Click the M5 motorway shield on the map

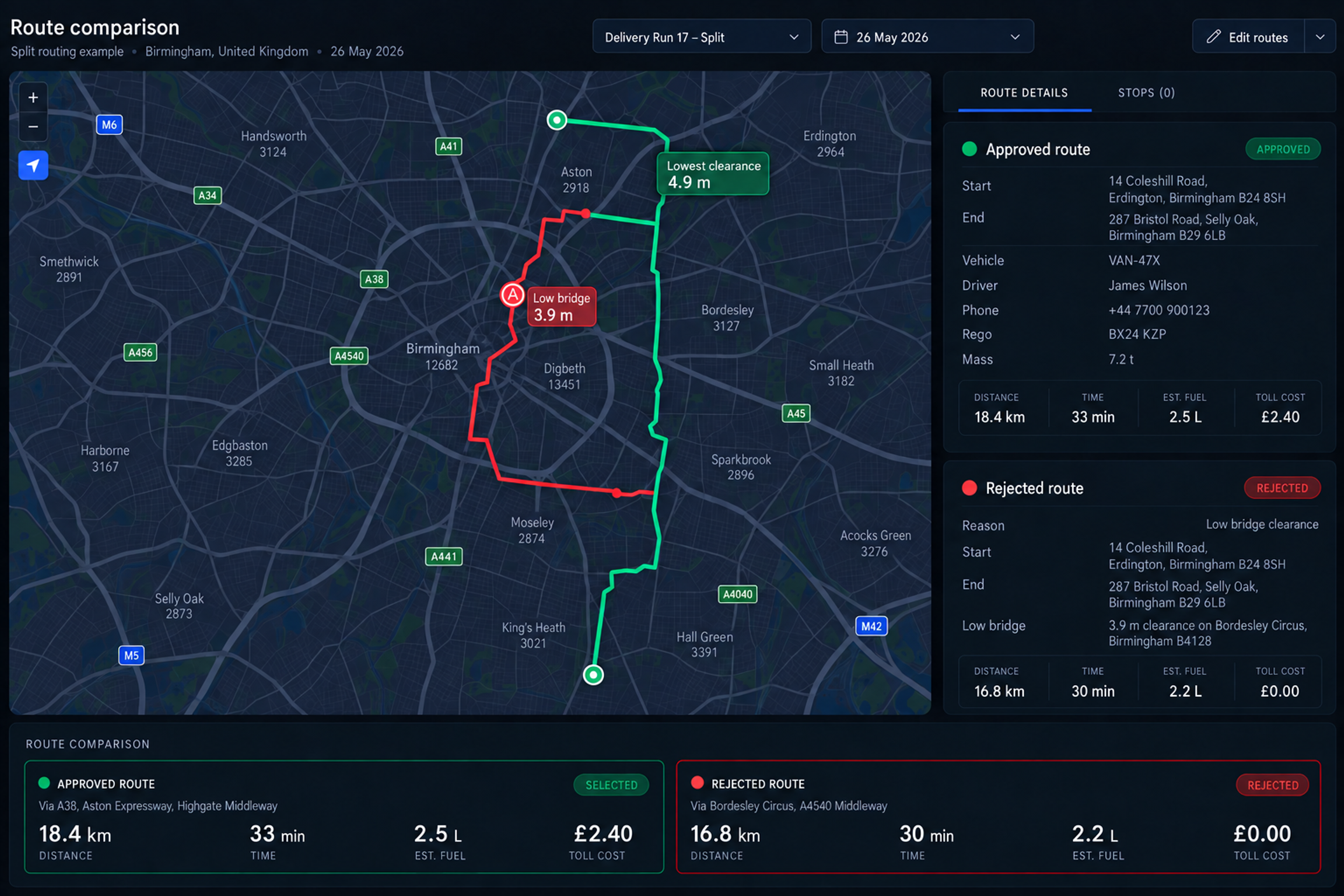[x=132, y=656]
